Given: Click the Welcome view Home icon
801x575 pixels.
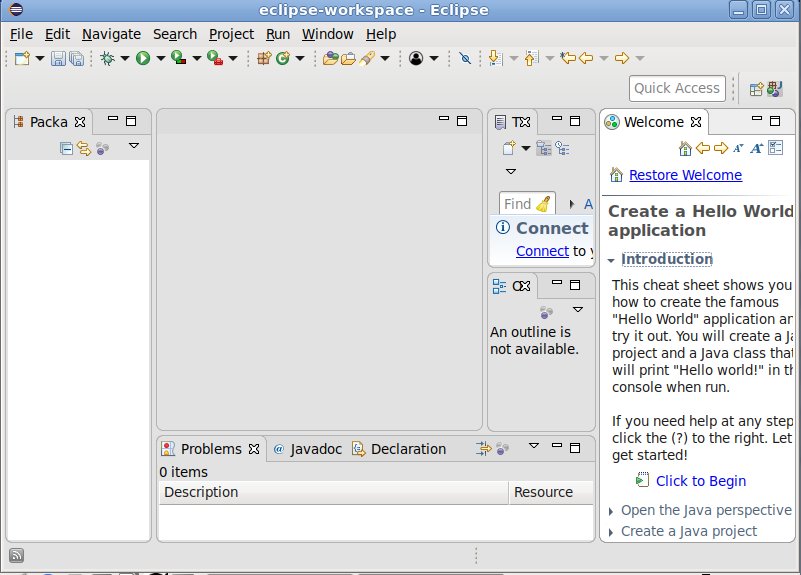Looking at the screenshot, I should click(x=685, y=149).
